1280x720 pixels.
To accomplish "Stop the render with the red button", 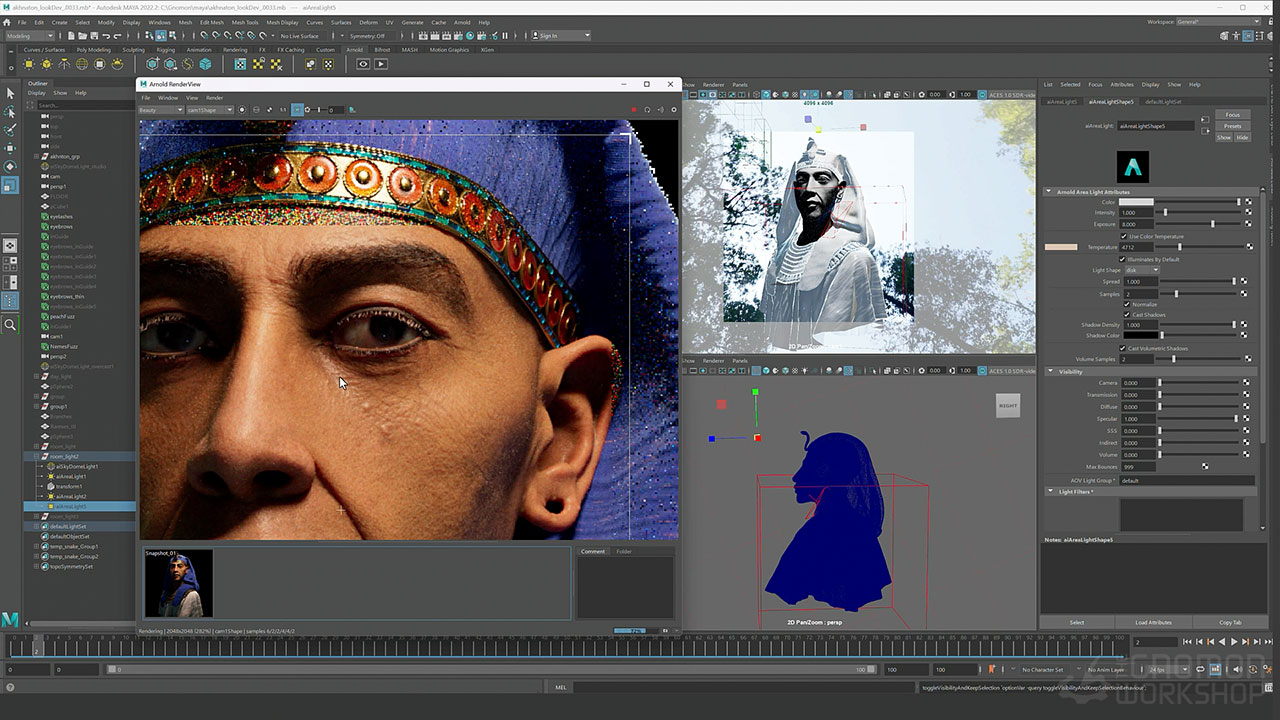I will coord(633,110).
